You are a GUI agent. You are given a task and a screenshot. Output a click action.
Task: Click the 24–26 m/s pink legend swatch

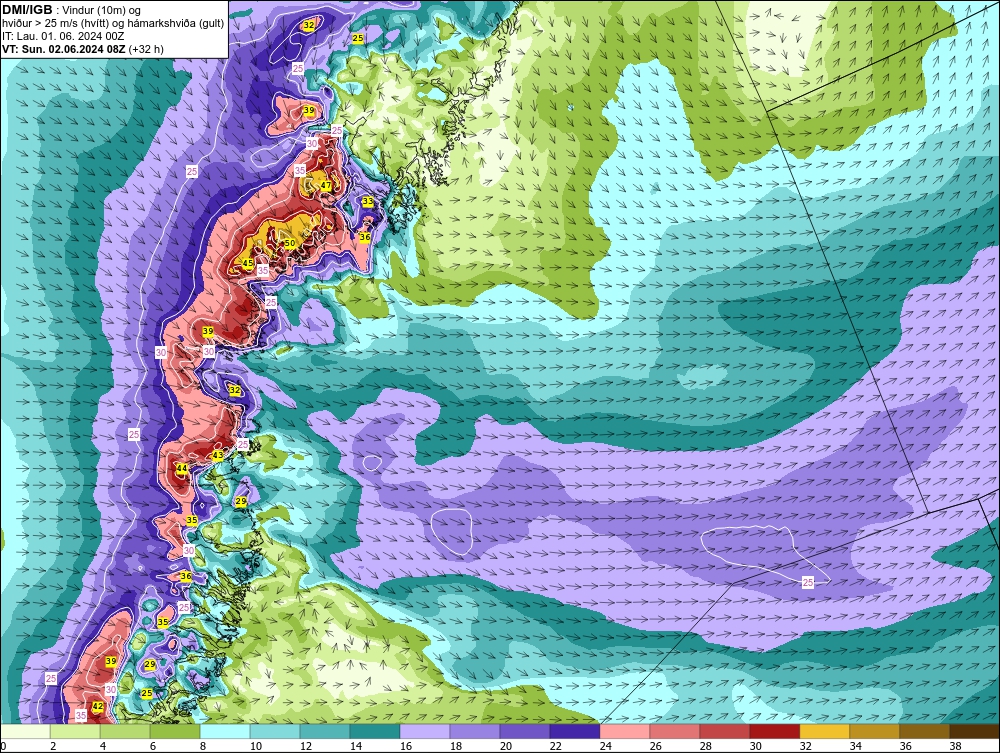point(625,731)
